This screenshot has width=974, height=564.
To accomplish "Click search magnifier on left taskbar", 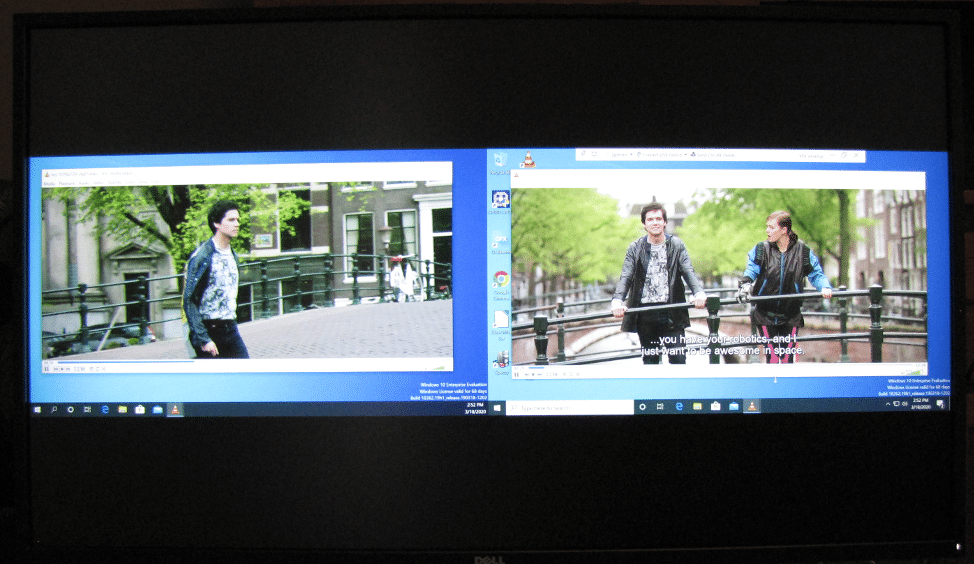I will tap(54, 409).
